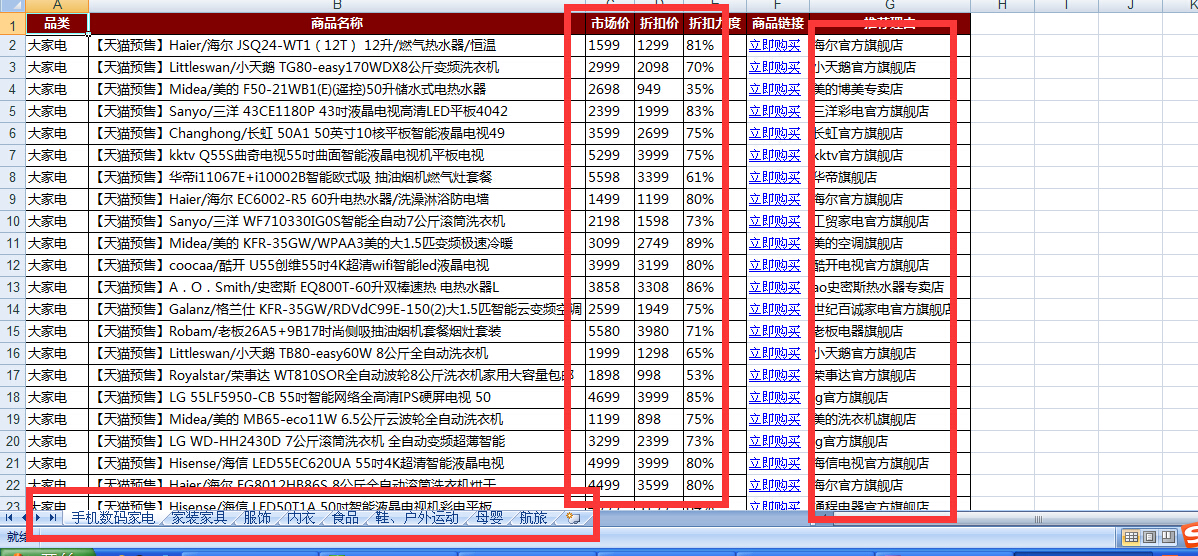Switch to Normal view in the status bar
The image size is (1198, 556).
pos(1130,537)
